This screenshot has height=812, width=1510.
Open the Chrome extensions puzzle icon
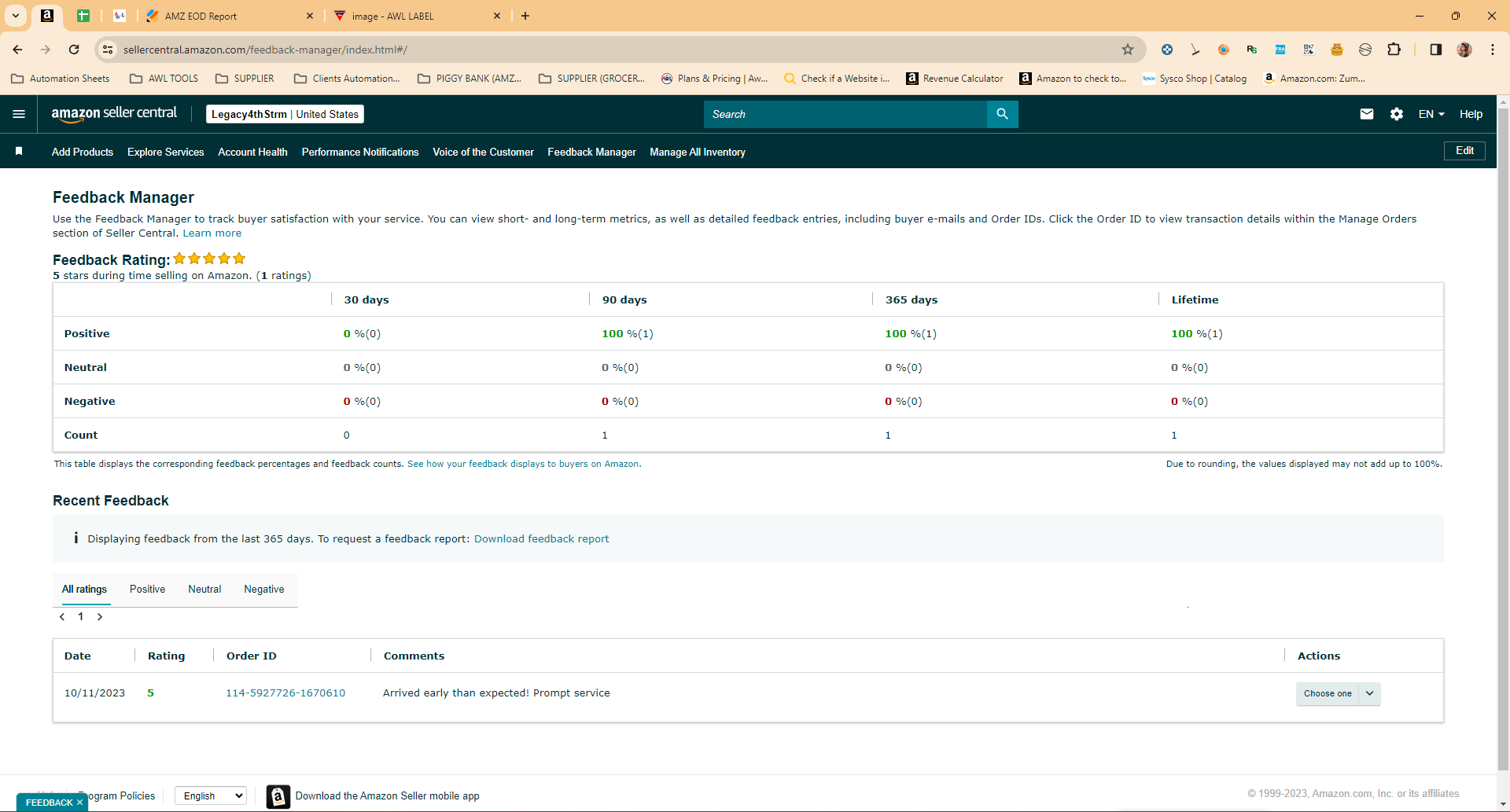click(1394, 50)
